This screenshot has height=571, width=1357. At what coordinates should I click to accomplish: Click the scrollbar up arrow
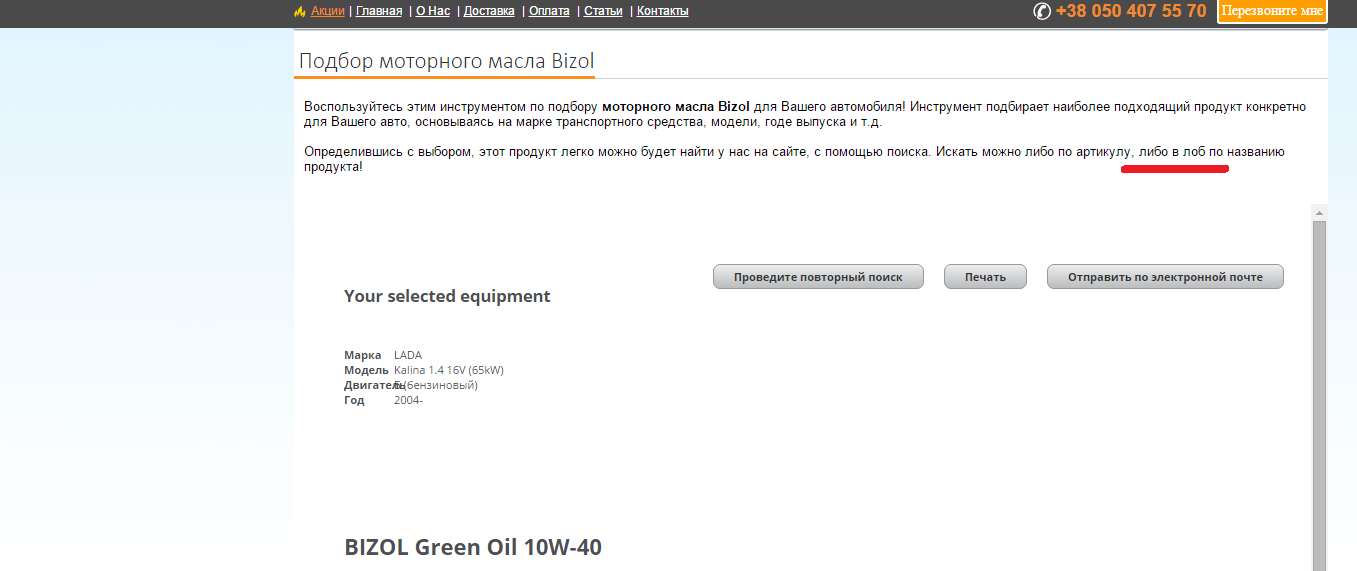tap(1319, 213)
